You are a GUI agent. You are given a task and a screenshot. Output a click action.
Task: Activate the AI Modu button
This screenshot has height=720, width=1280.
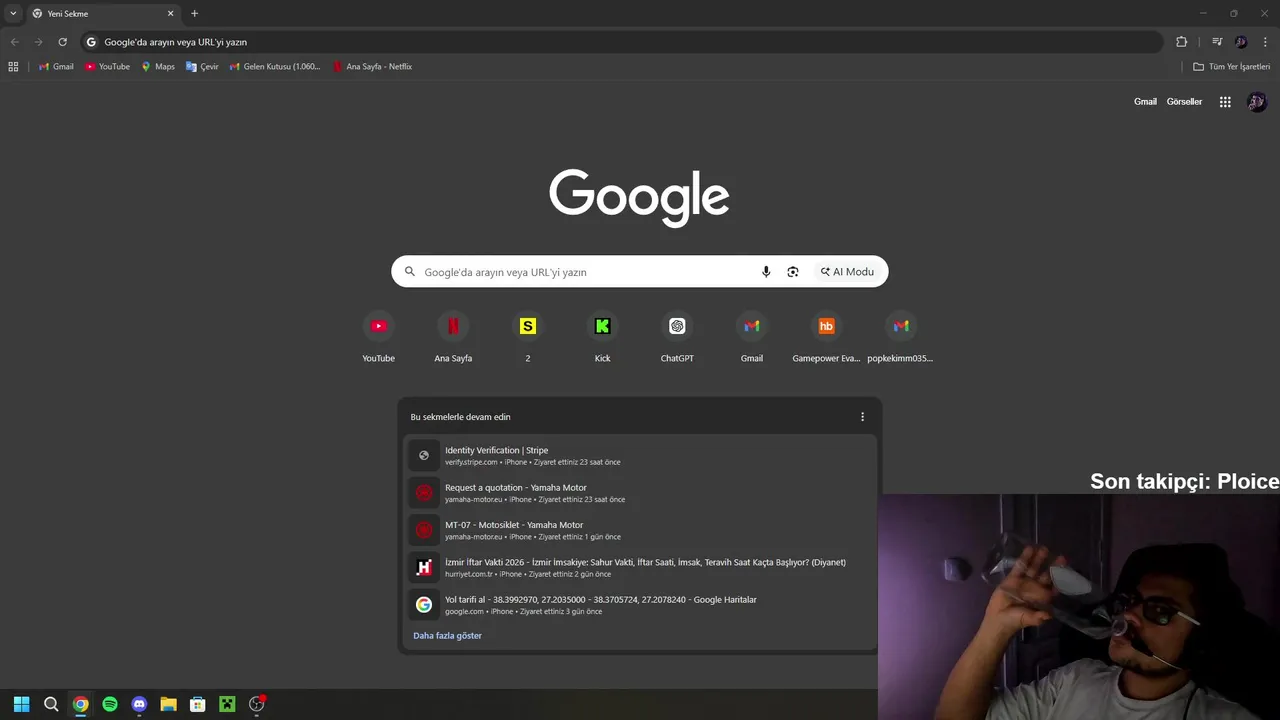[x=847, y=272]
